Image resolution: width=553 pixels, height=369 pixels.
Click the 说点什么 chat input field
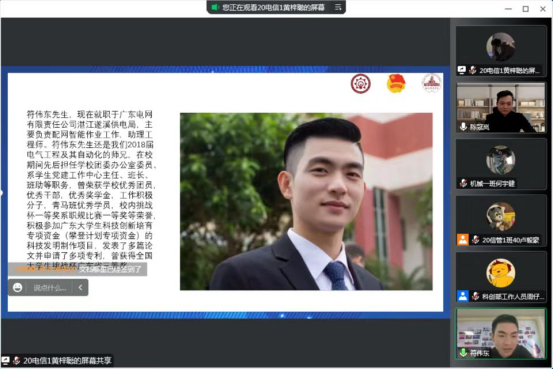tap(50, 288)
